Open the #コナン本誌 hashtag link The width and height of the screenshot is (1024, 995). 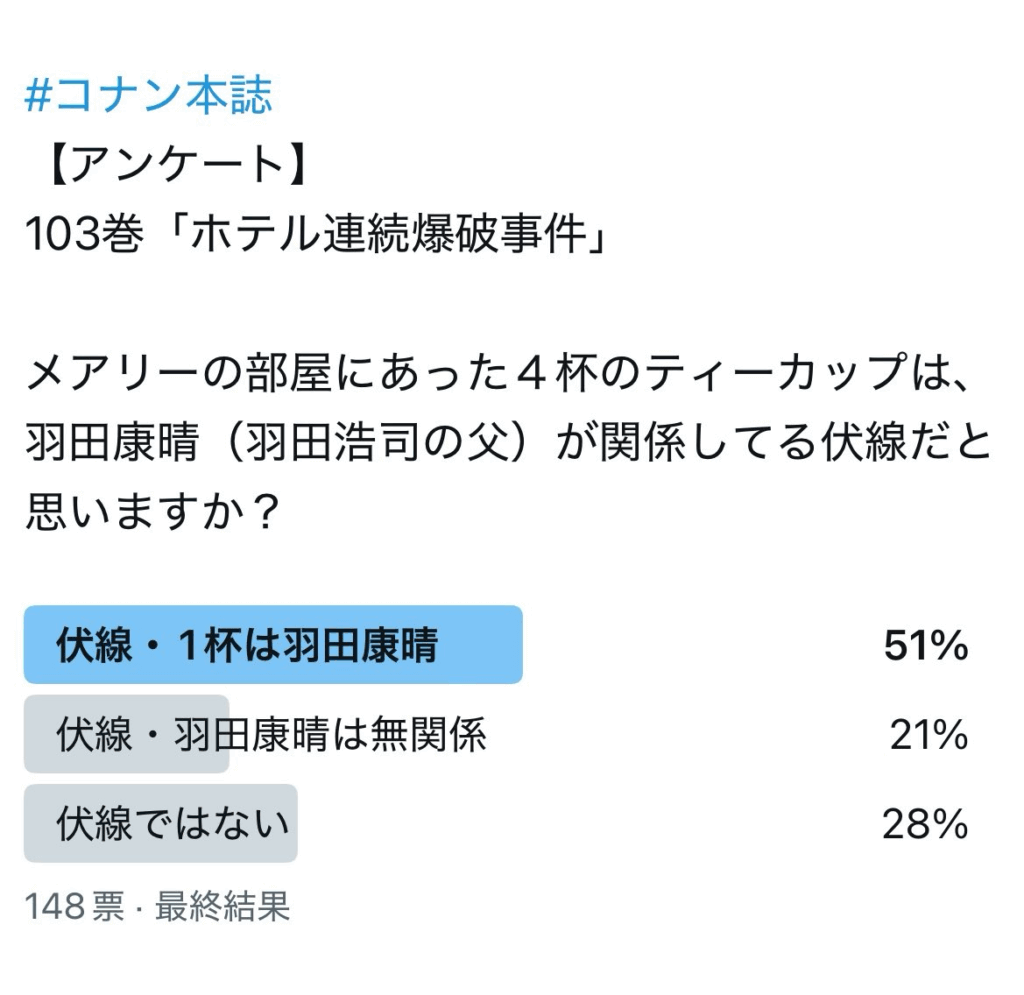(148, 96)
